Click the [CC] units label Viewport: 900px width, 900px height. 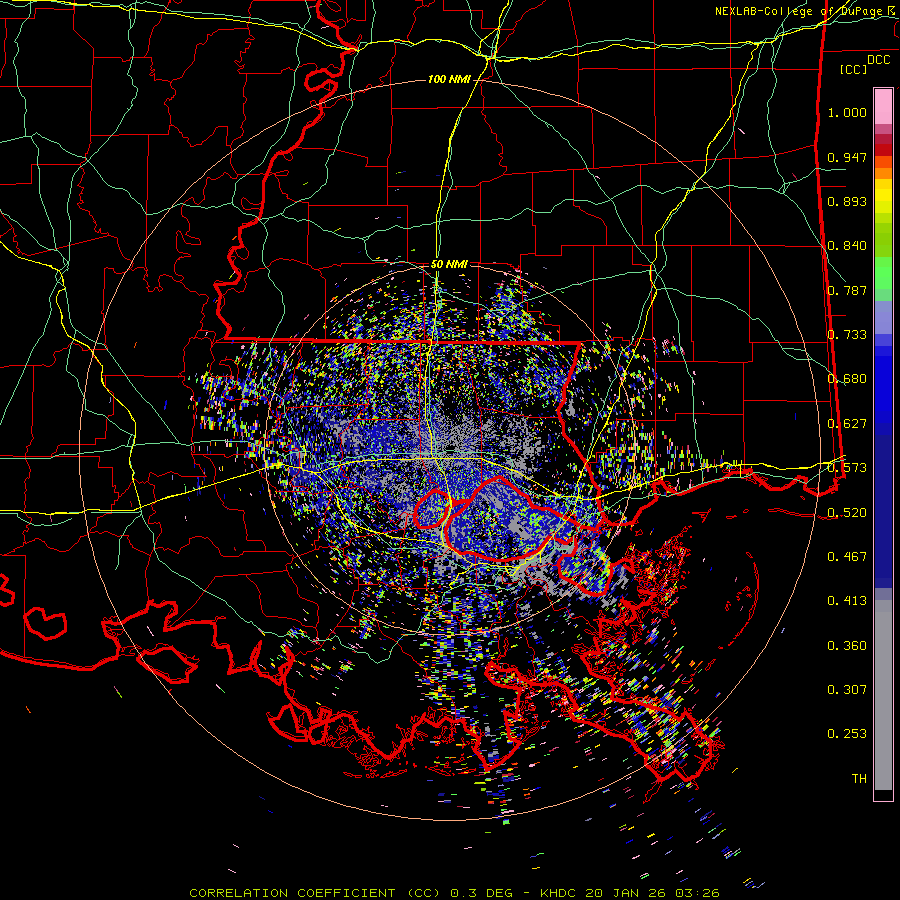point(854,69)
